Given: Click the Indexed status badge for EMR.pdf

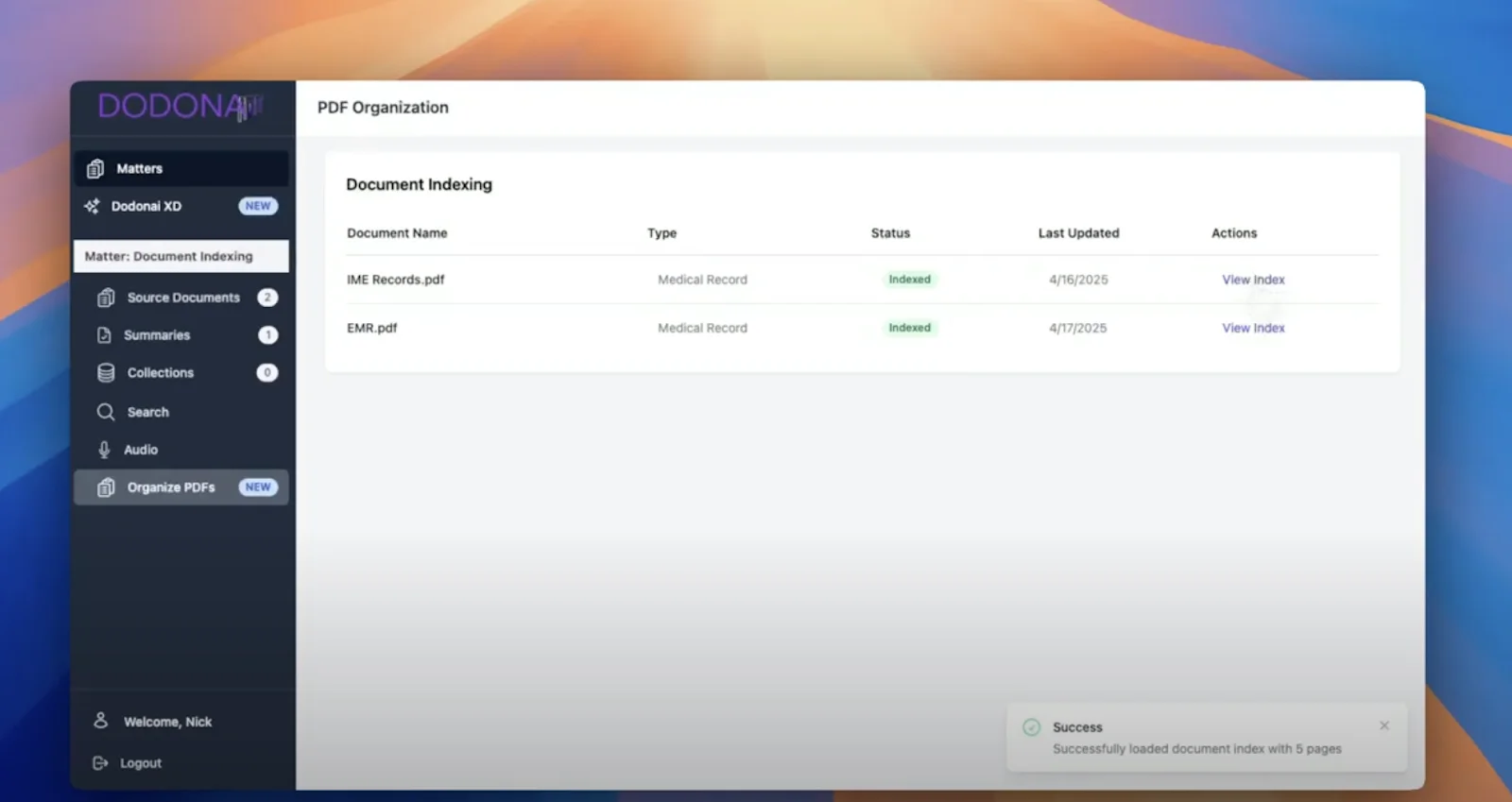Looking at the screenshot, I should [x=909, y=328].
